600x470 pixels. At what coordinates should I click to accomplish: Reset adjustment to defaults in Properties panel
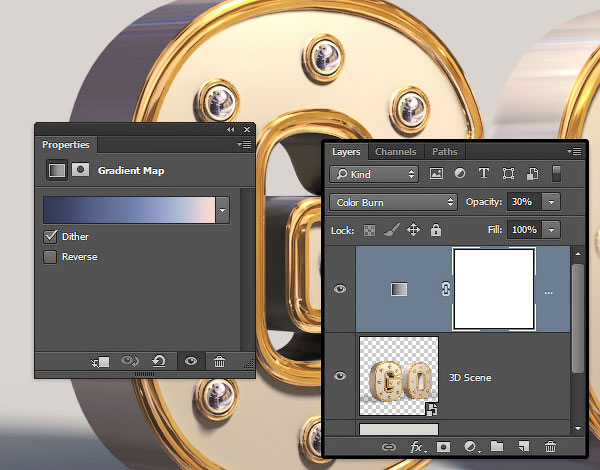158,361
